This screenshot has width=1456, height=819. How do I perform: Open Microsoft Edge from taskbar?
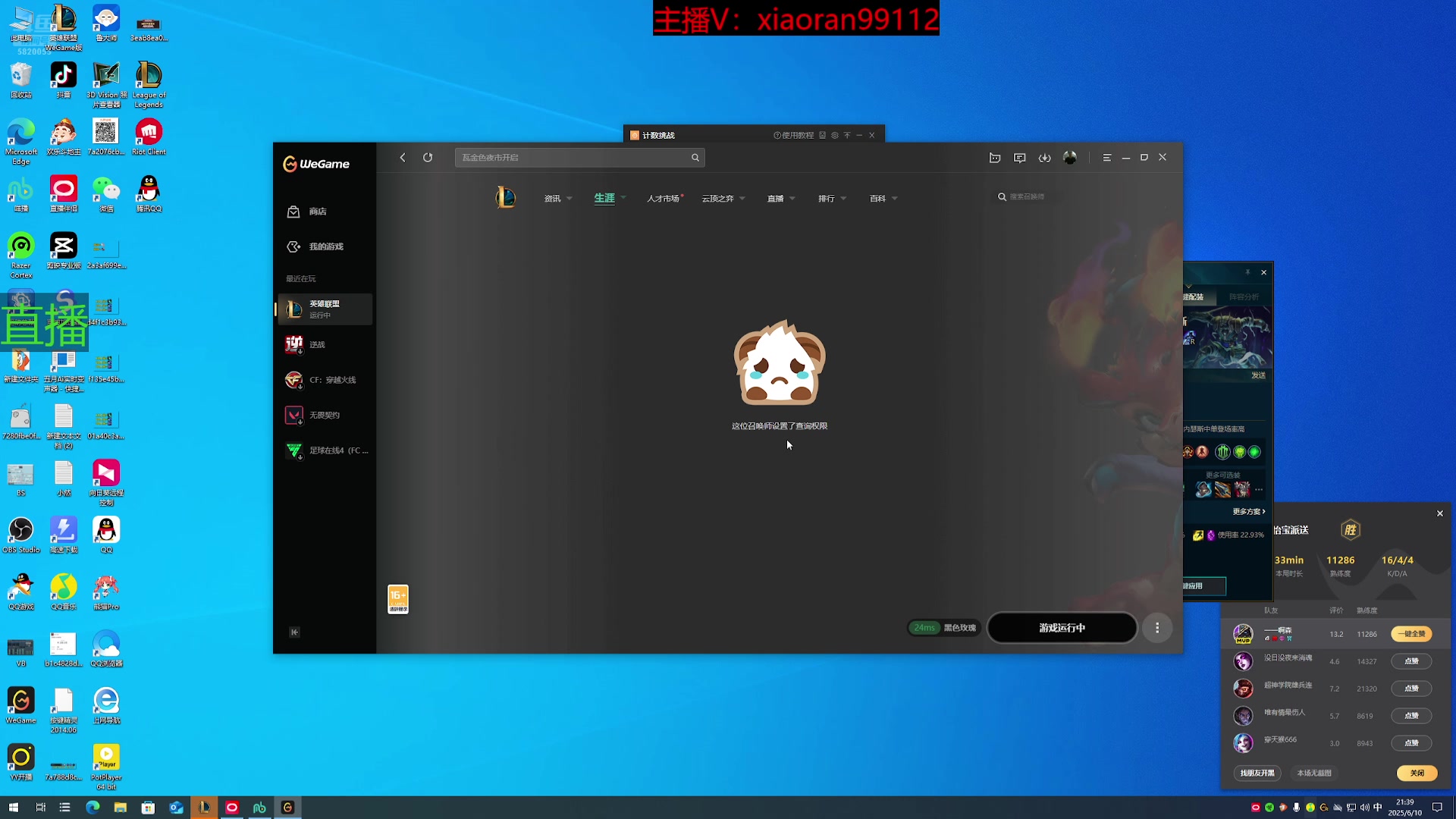[x=93, y=808]
